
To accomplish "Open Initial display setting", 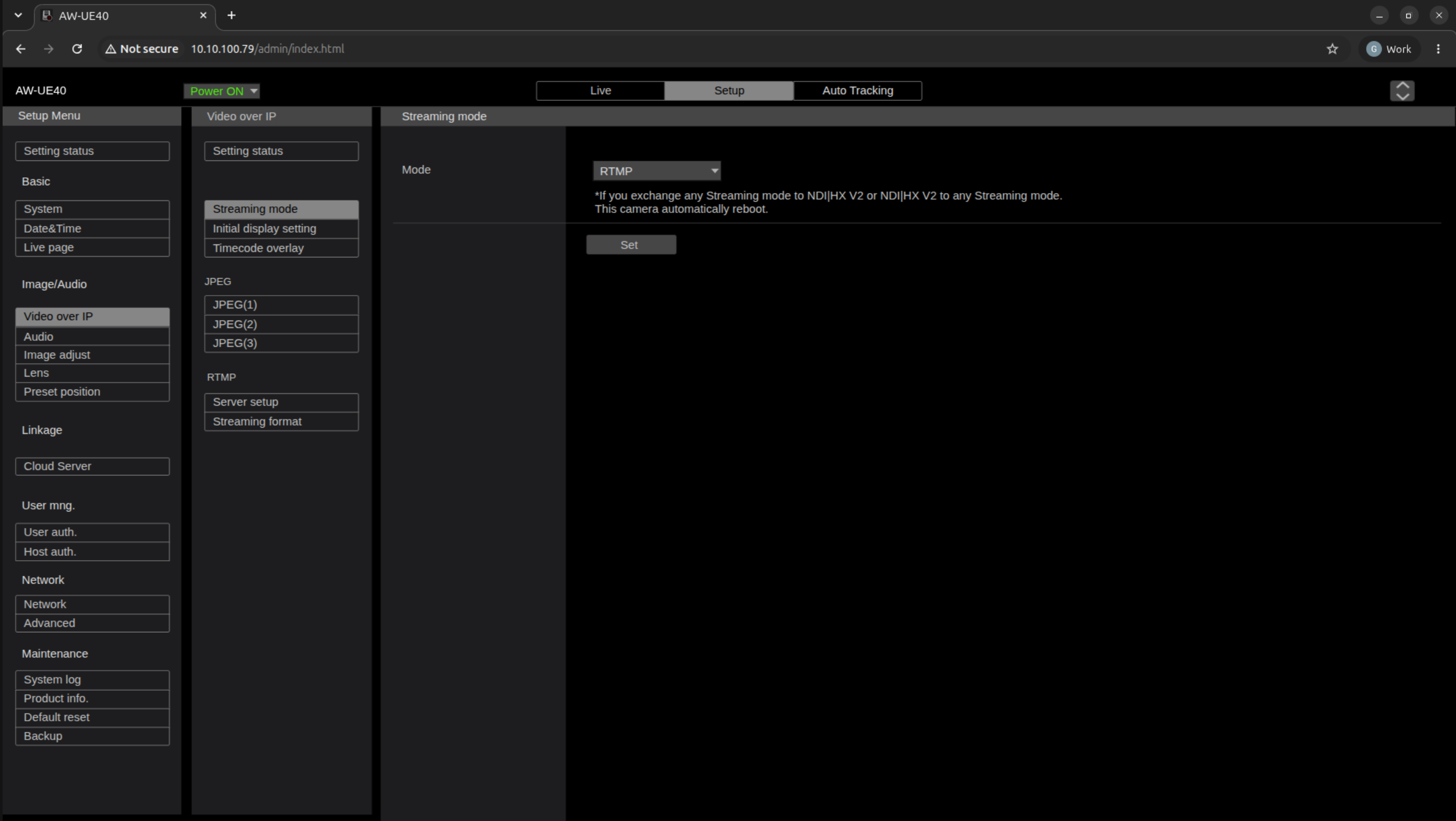I will click(281, 229).
